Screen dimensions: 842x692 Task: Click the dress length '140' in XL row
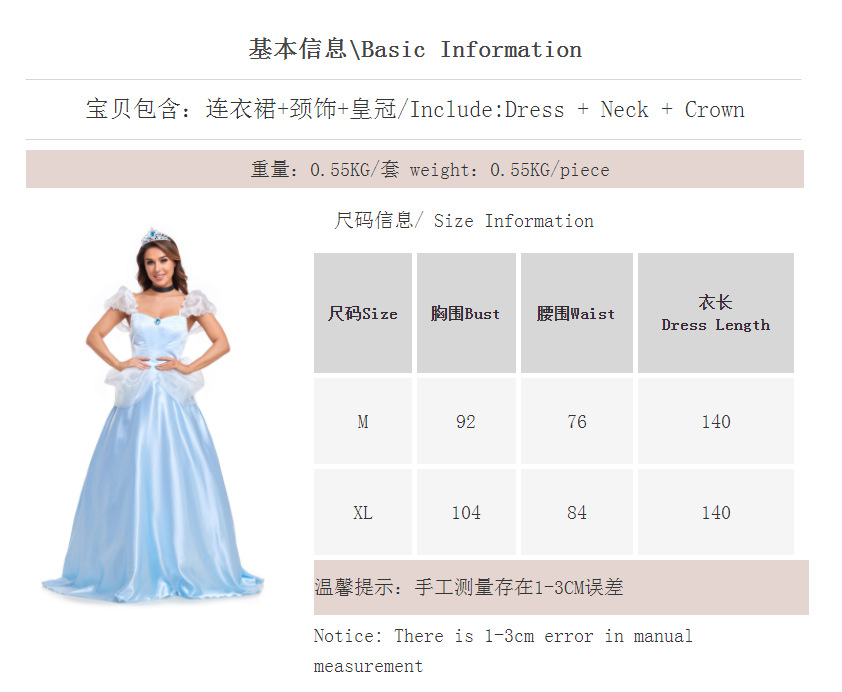[716, 512]
